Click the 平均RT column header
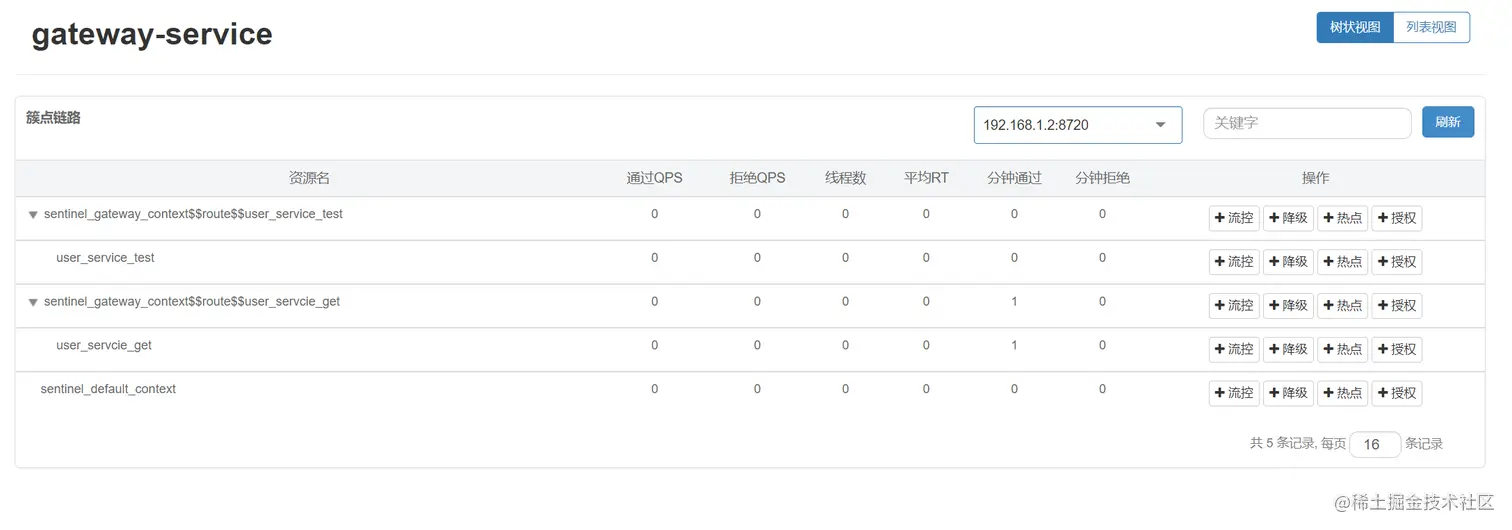Screen dimensions: 1512x530 (926, 178)
